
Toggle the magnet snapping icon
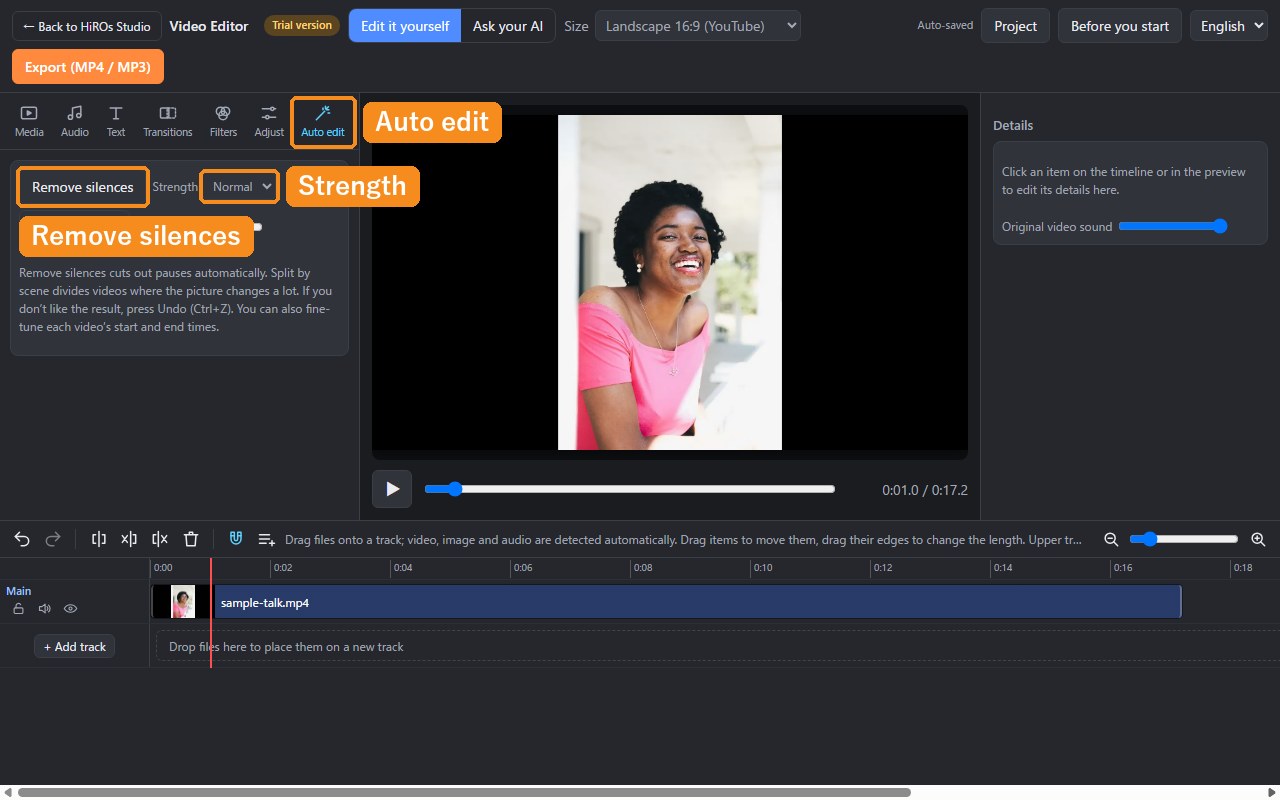pos(236,539)
